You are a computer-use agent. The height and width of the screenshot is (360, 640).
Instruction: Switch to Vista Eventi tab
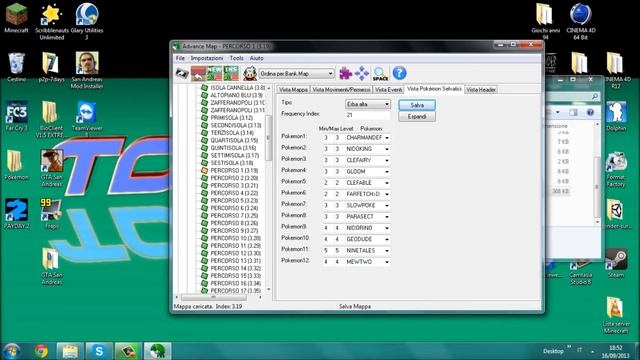389,89
